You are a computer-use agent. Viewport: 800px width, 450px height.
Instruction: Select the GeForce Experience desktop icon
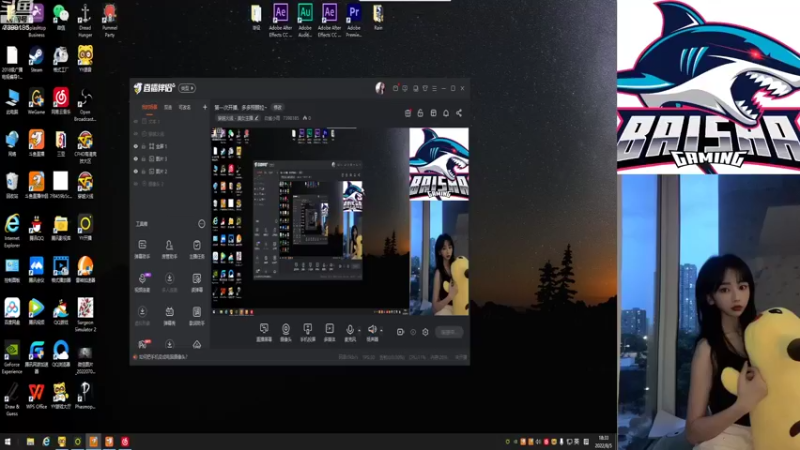click(x=12, y=357)
